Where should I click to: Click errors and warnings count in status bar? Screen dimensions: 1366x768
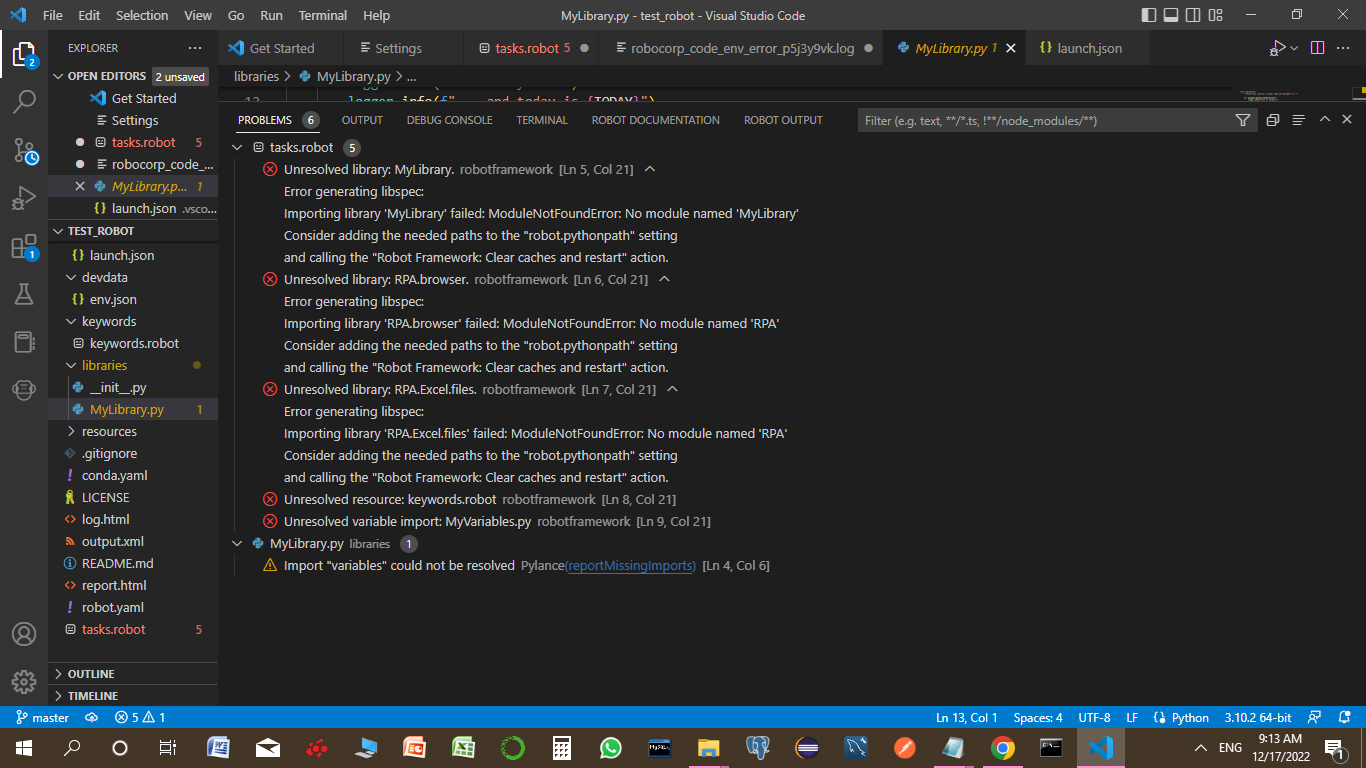tap(140, 718)
